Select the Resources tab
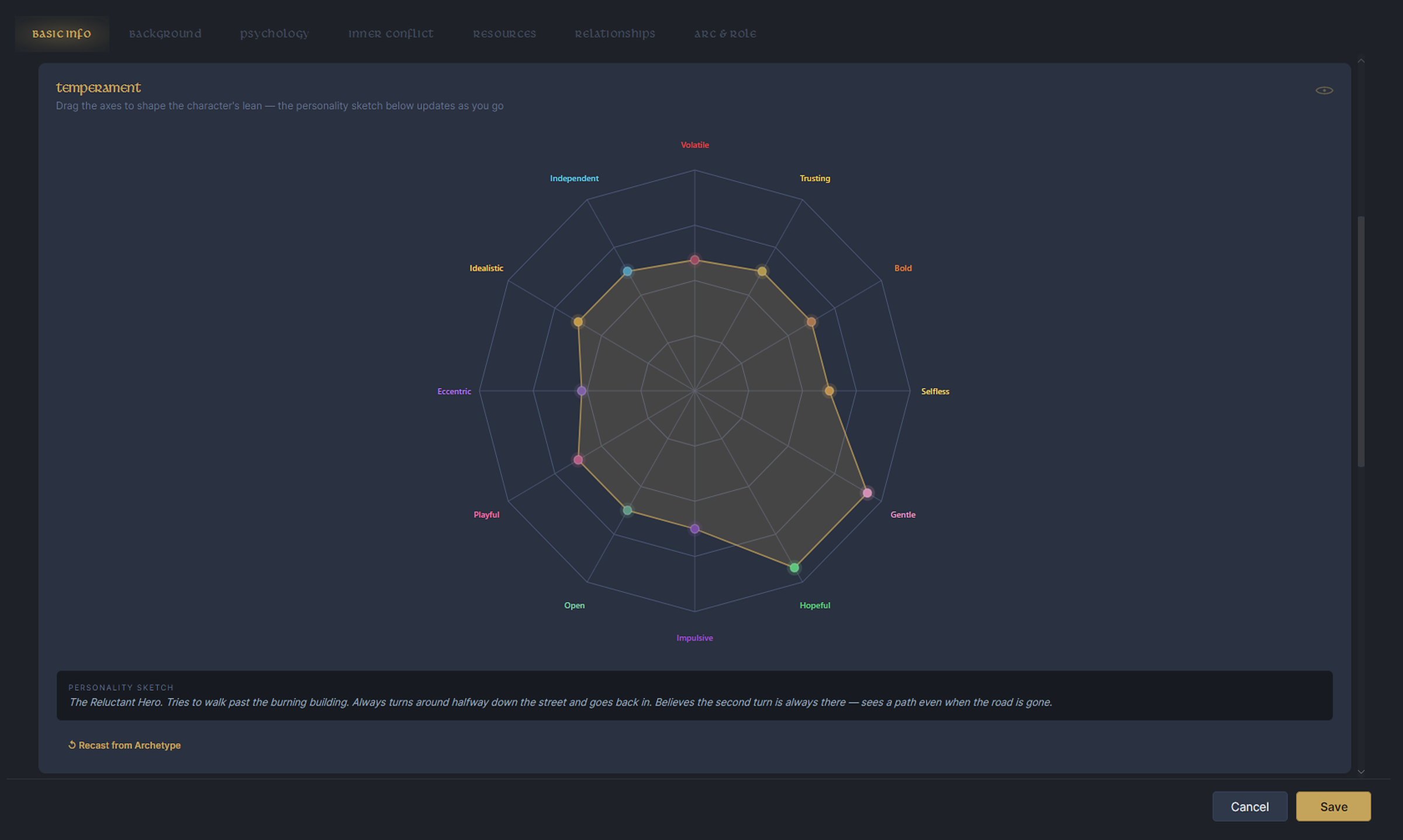This screenshot has height=840, width=1403. click(504, 34)
